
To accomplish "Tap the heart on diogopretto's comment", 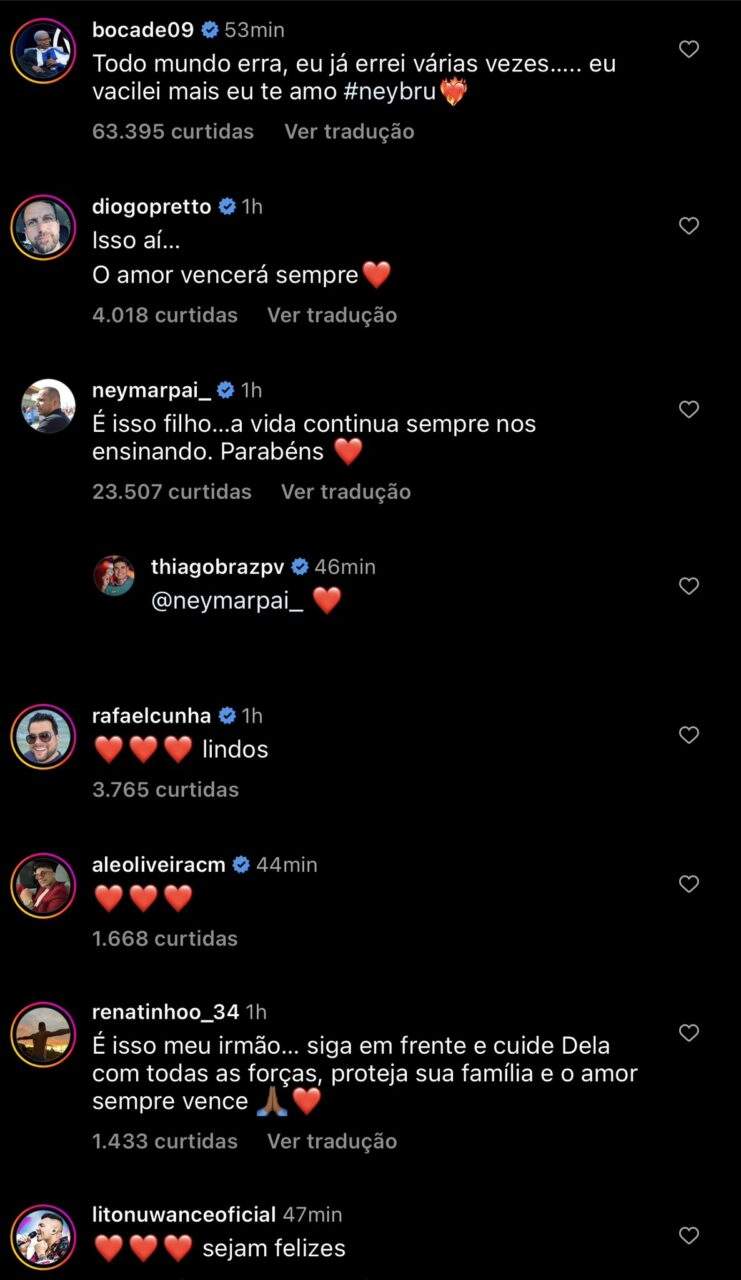I will tap(689, 226).
